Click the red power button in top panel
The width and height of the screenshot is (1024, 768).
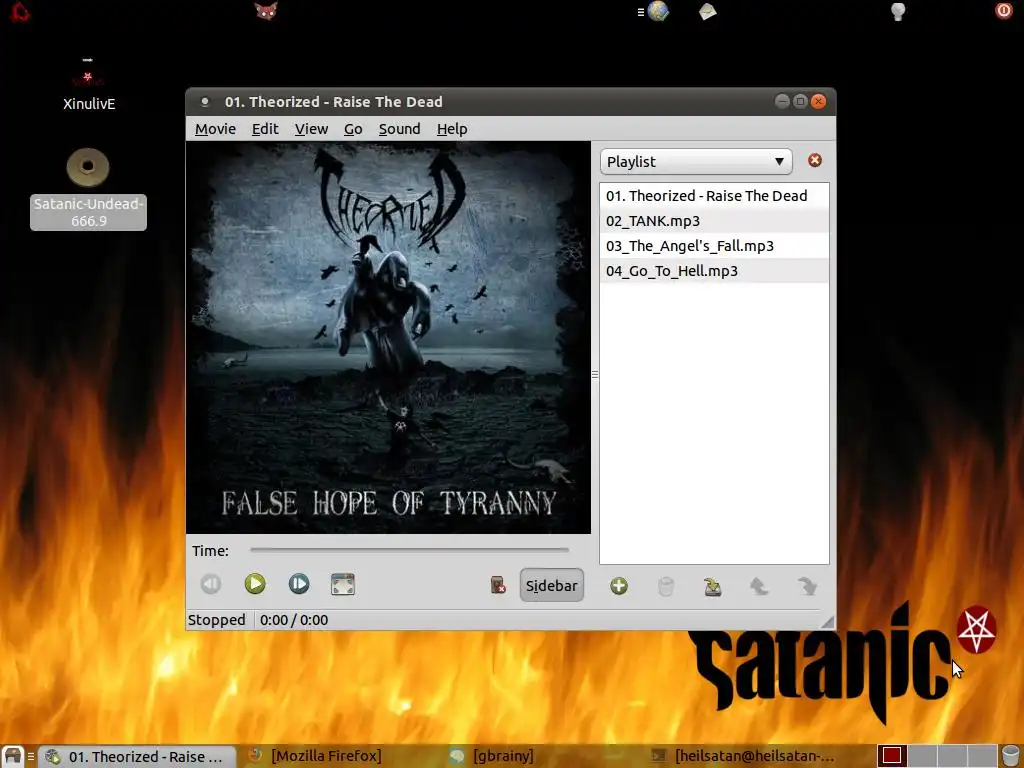[1003, 10]
